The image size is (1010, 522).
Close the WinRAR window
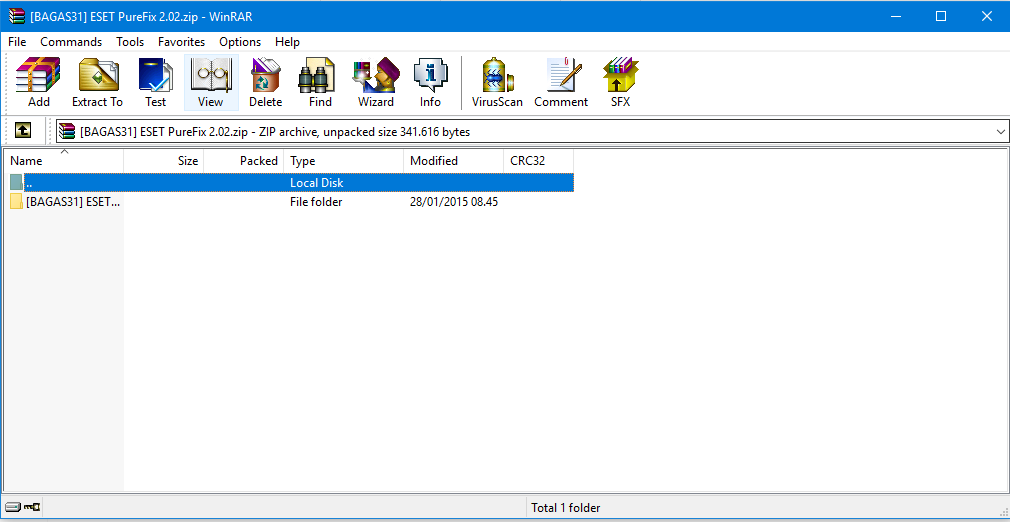986,17
